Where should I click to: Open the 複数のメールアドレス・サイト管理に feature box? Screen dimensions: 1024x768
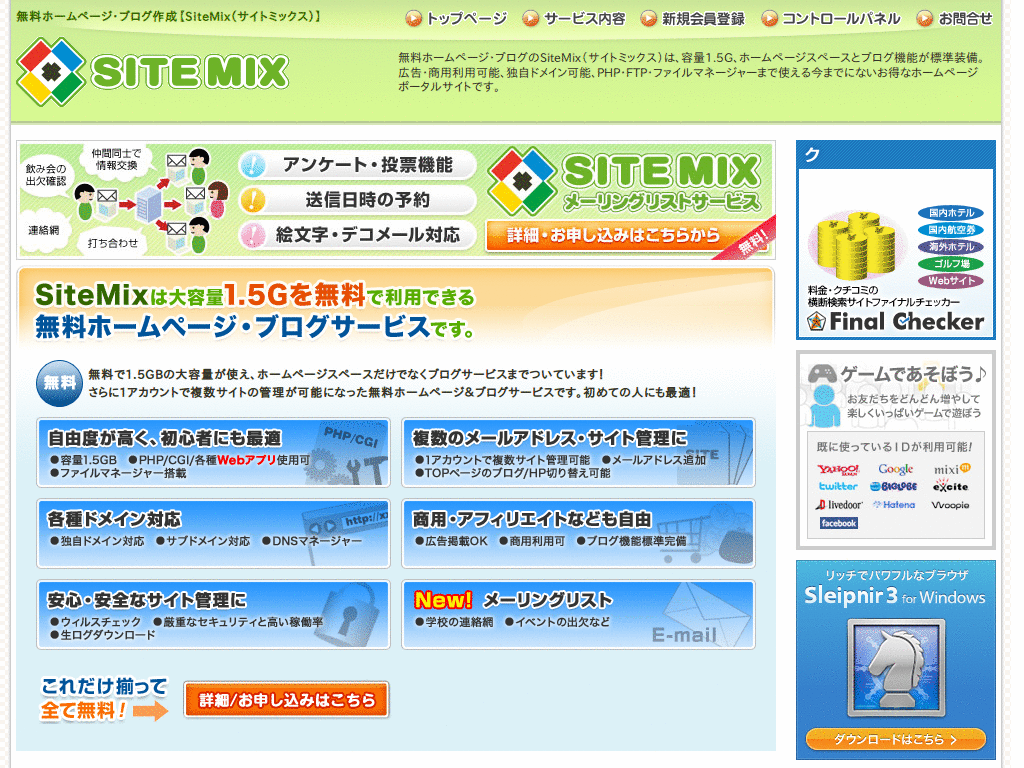click(579, 453)
